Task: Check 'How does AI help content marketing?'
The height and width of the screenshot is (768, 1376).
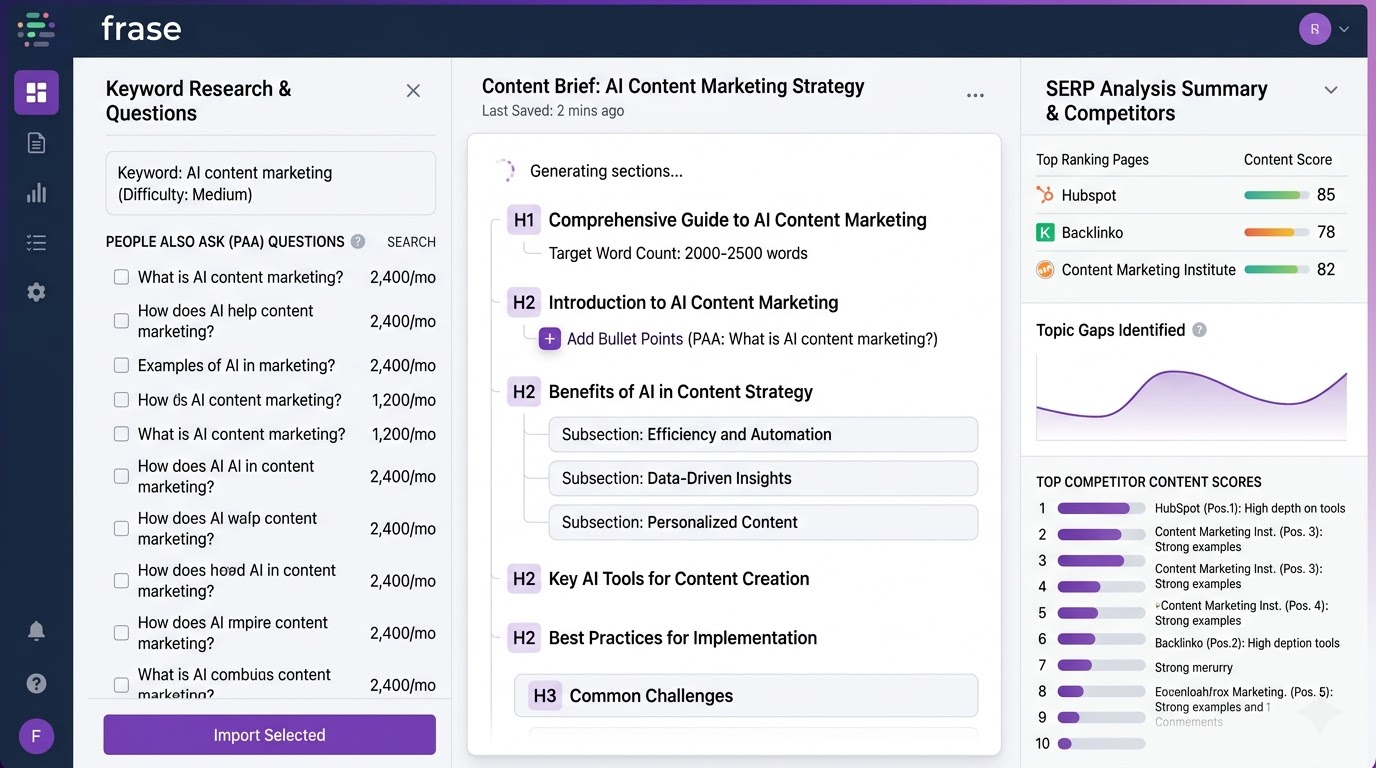Action: 121,321
